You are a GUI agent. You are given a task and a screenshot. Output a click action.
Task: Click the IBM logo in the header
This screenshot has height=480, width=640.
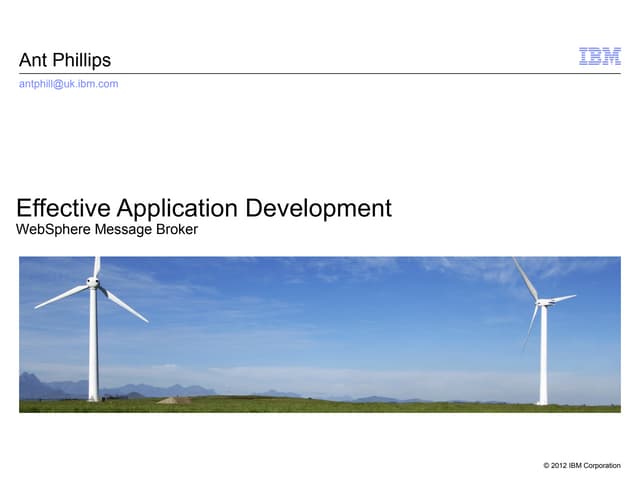pos(600,57)
